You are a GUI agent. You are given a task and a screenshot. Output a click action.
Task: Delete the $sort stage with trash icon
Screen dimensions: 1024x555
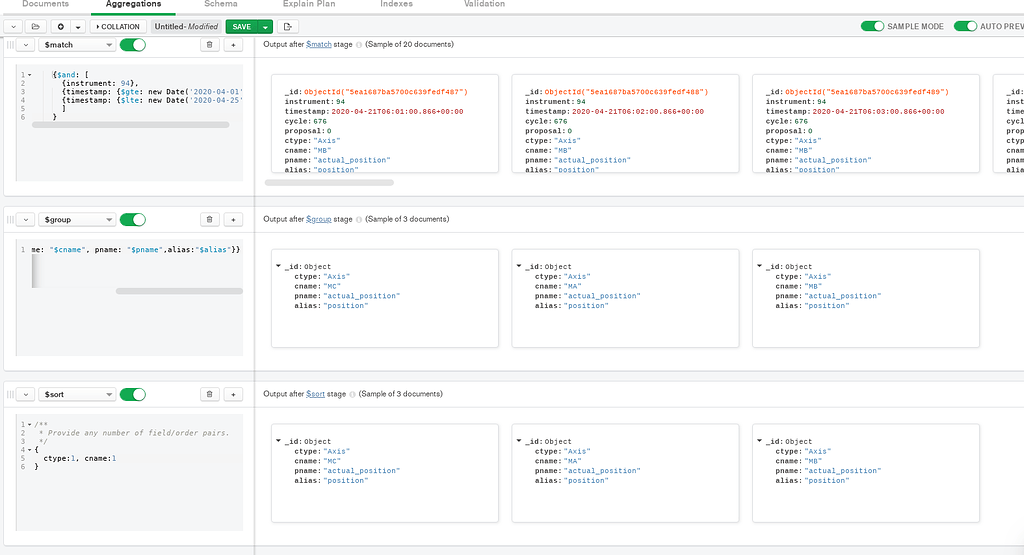210,394
